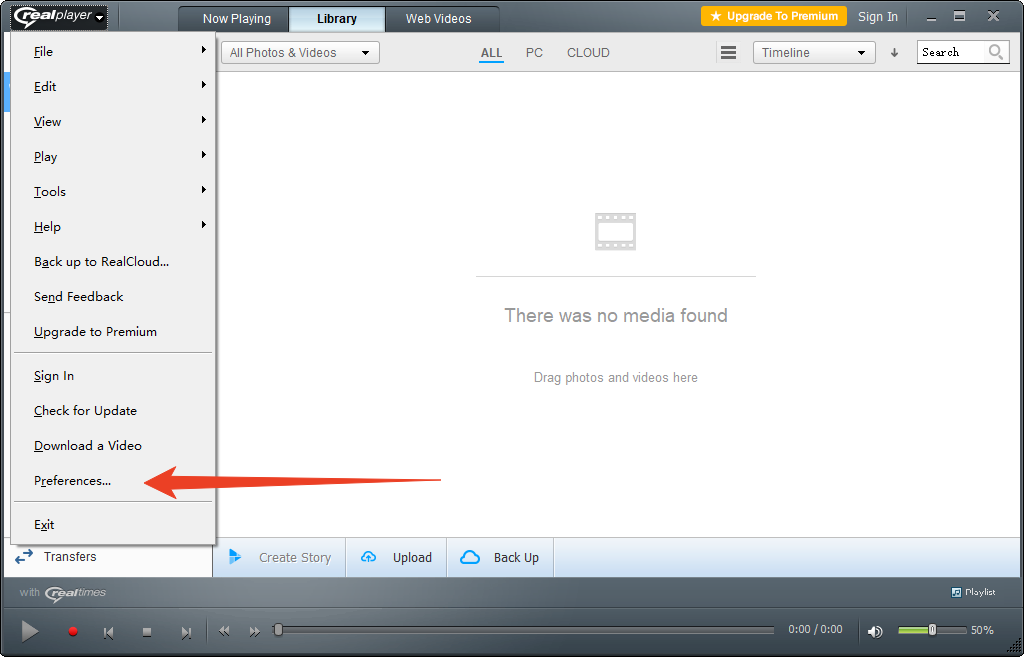Select Preferences from the menu
The image size is (1024, 657).
(72, 481)
